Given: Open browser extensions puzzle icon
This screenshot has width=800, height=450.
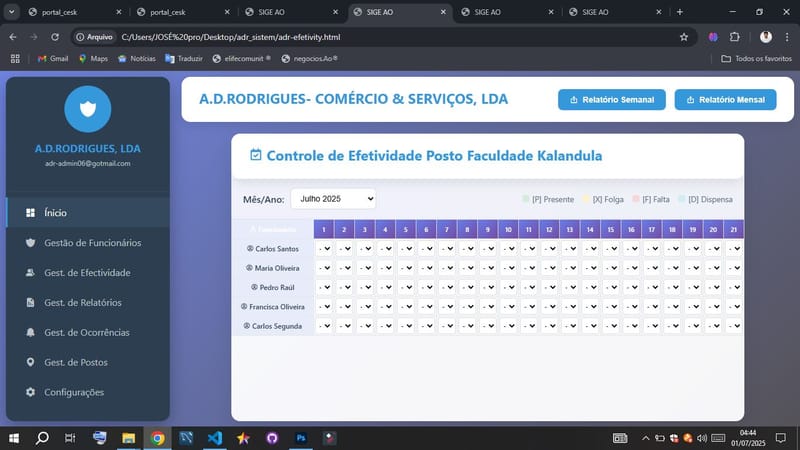Looking at the screenshot, I should 735,37.
